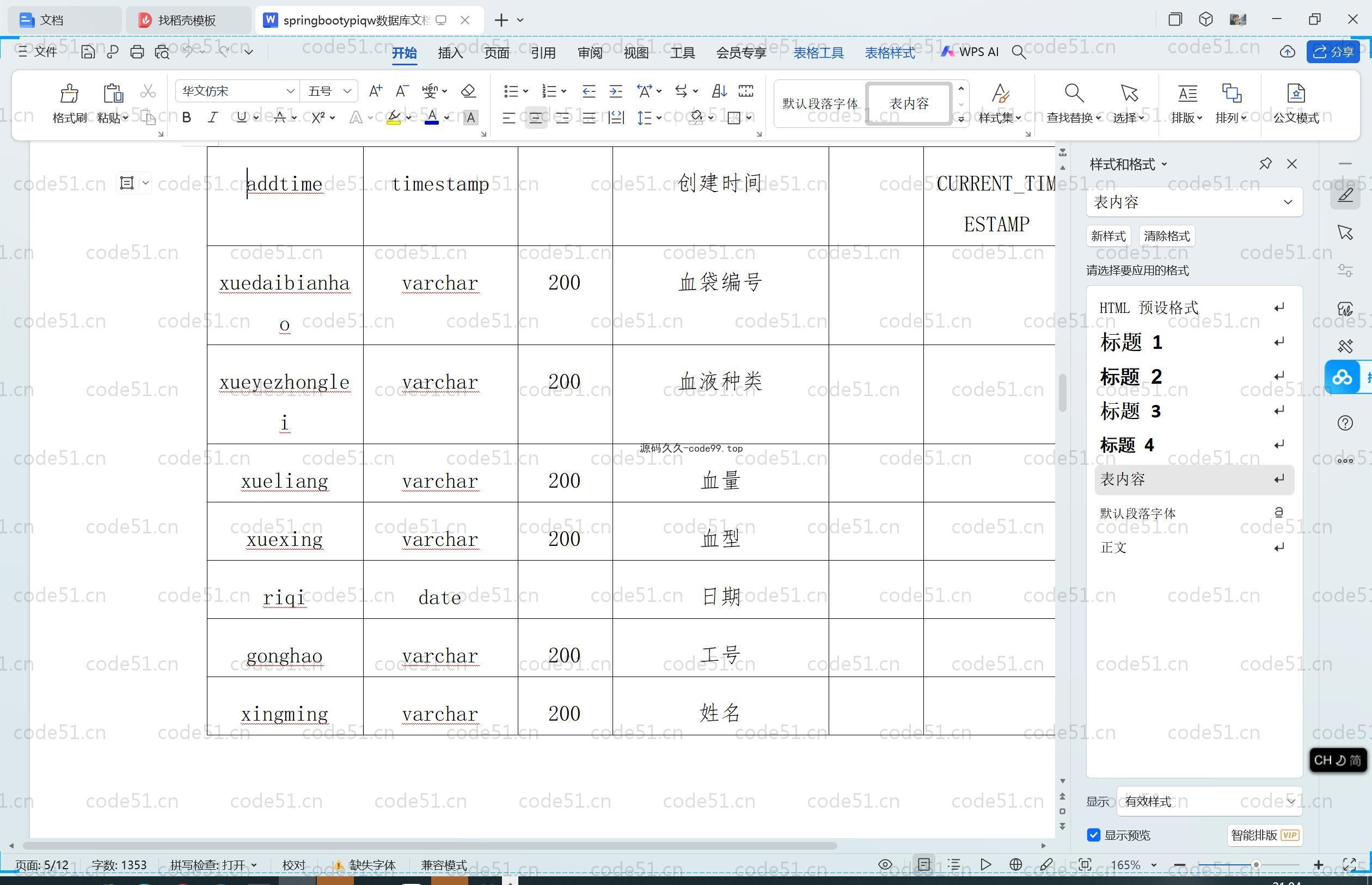
Task: Expand the style gallery more arrow
Action: (960, 119)
